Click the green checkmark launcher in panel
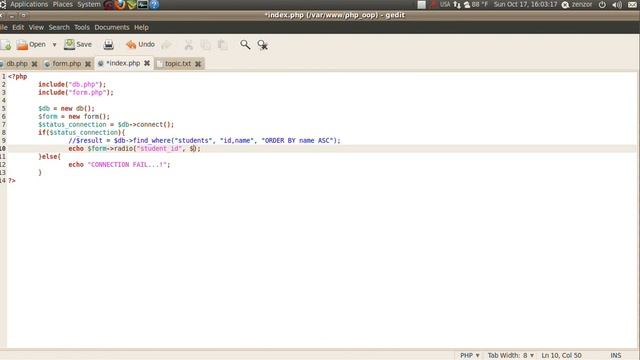This screenshot has width=640, height=360. (x=131, y=4)
